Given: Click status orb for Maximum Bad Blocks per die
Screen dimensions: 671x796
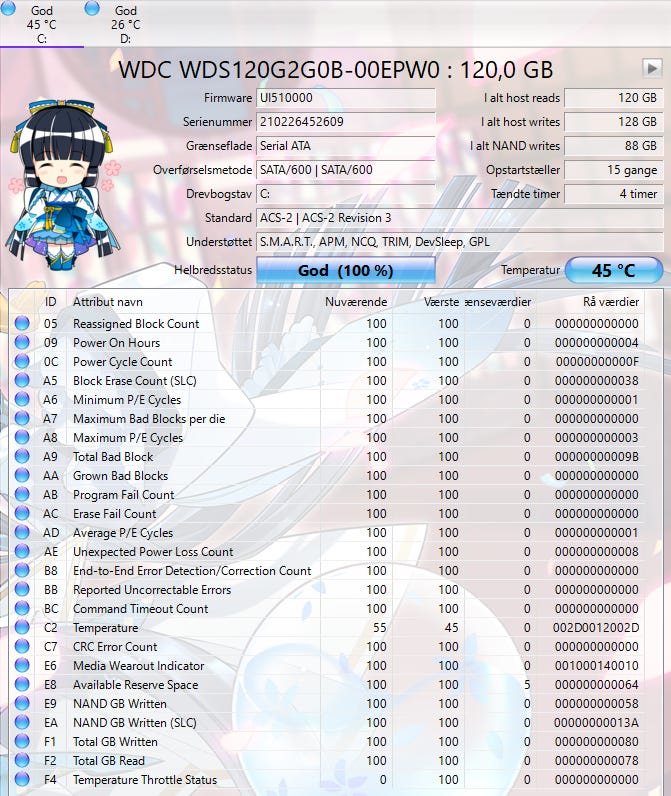Looking at the screenshot, I should click(22, 418).
